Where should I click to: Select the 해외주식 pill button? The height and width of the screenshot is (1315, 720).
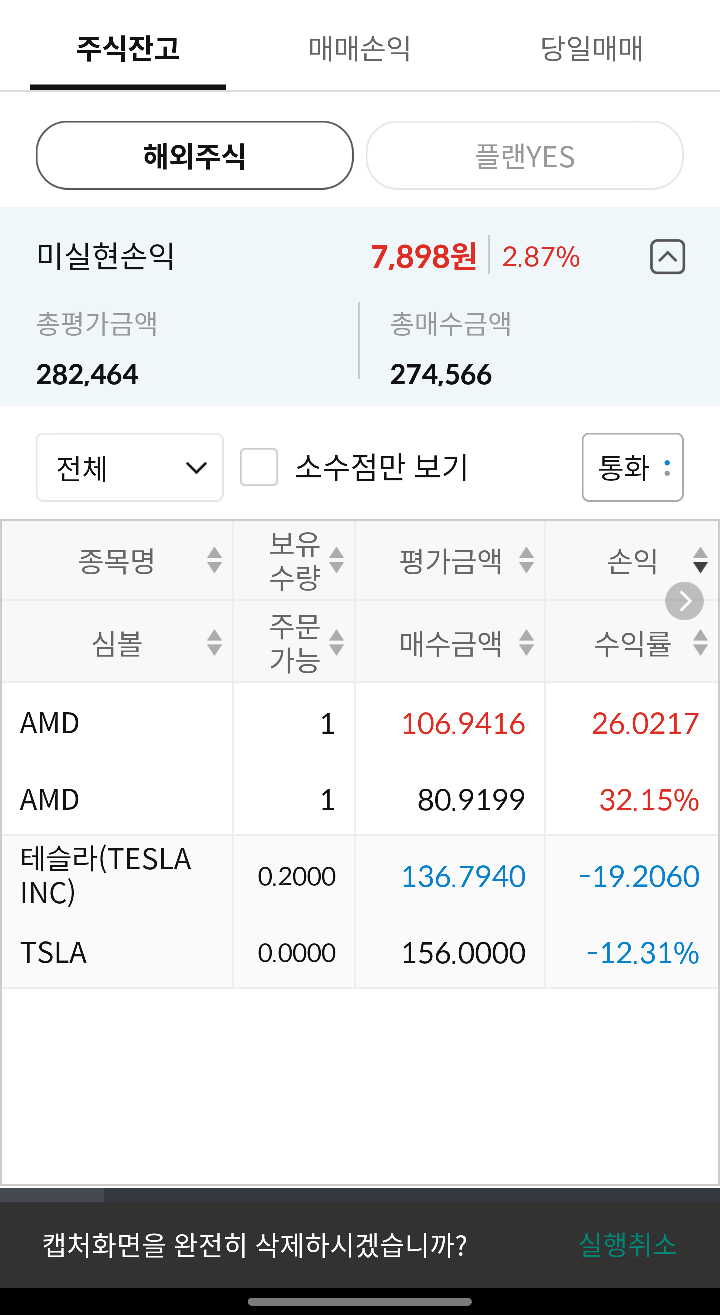coord(195,156)
